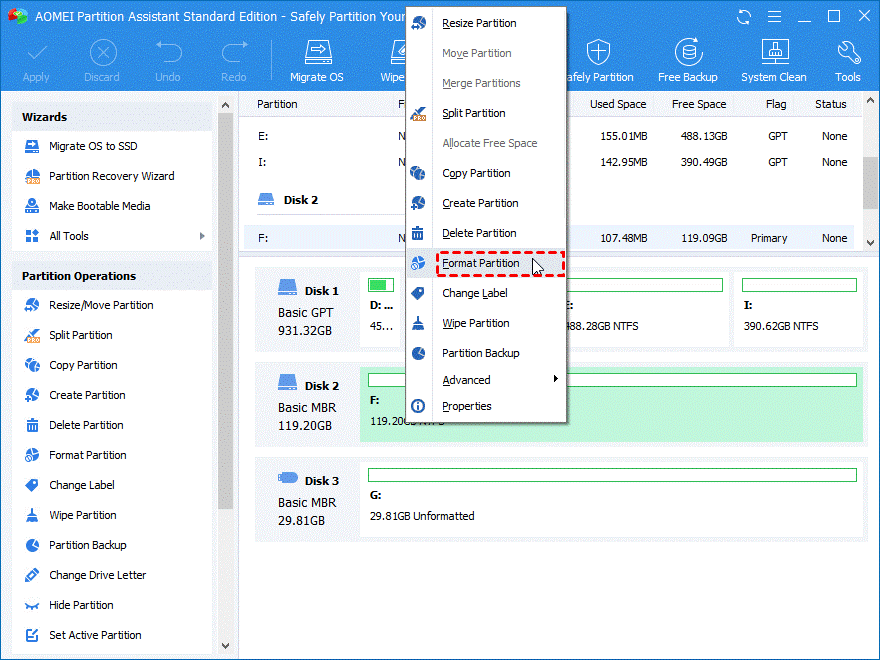The width and height of the screenshot is (880, 660).
Task: Launch System Clean from the toolbar
Action: [x=774, y=52]
